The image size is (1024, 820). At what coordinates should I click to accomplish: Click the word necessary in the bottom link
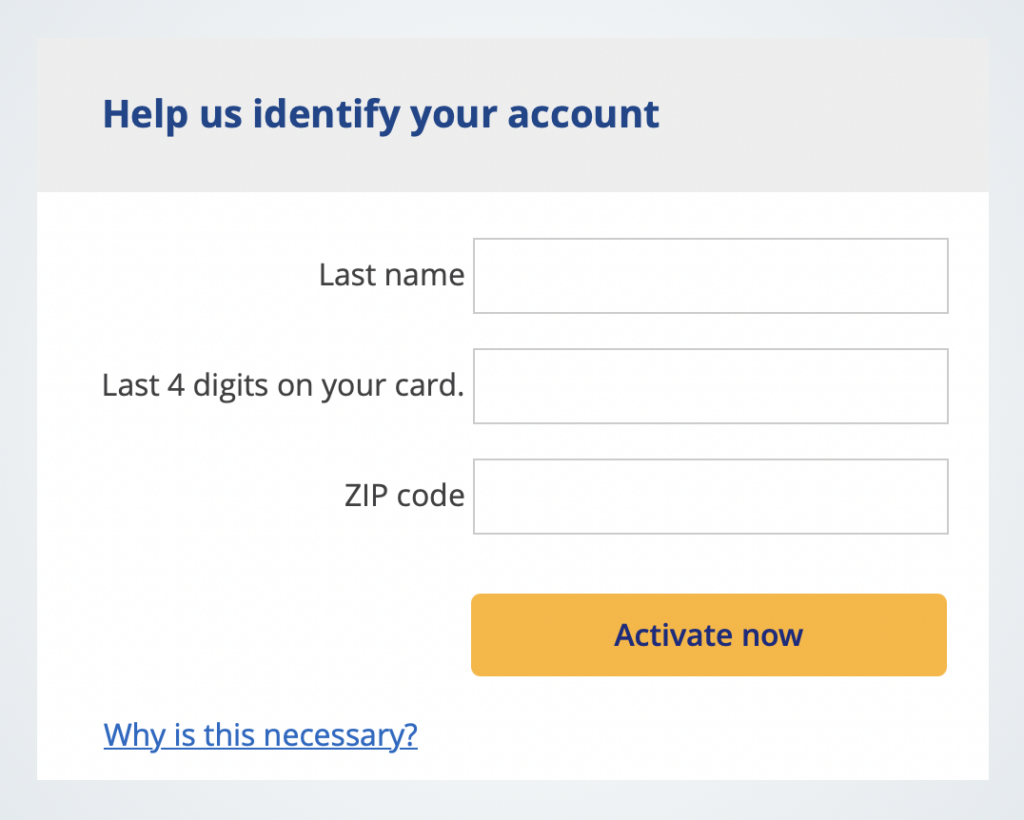click(343, 736)
